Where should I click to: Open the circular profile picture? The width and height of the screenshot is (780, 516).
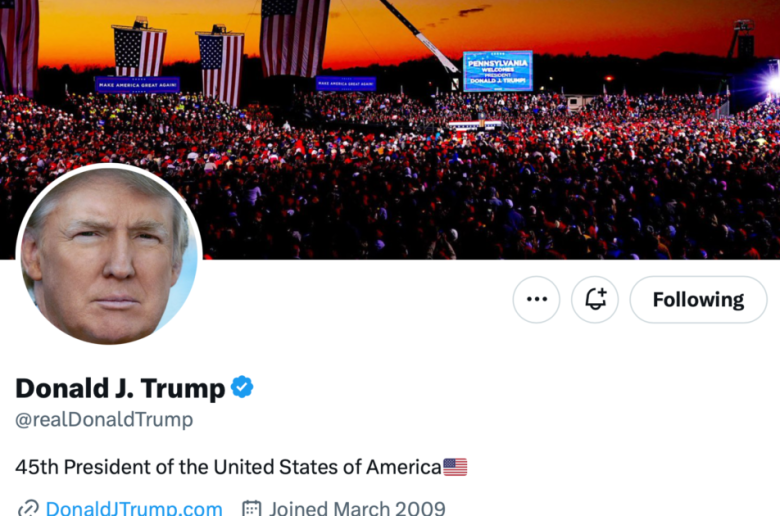click(x=109, y=255)
